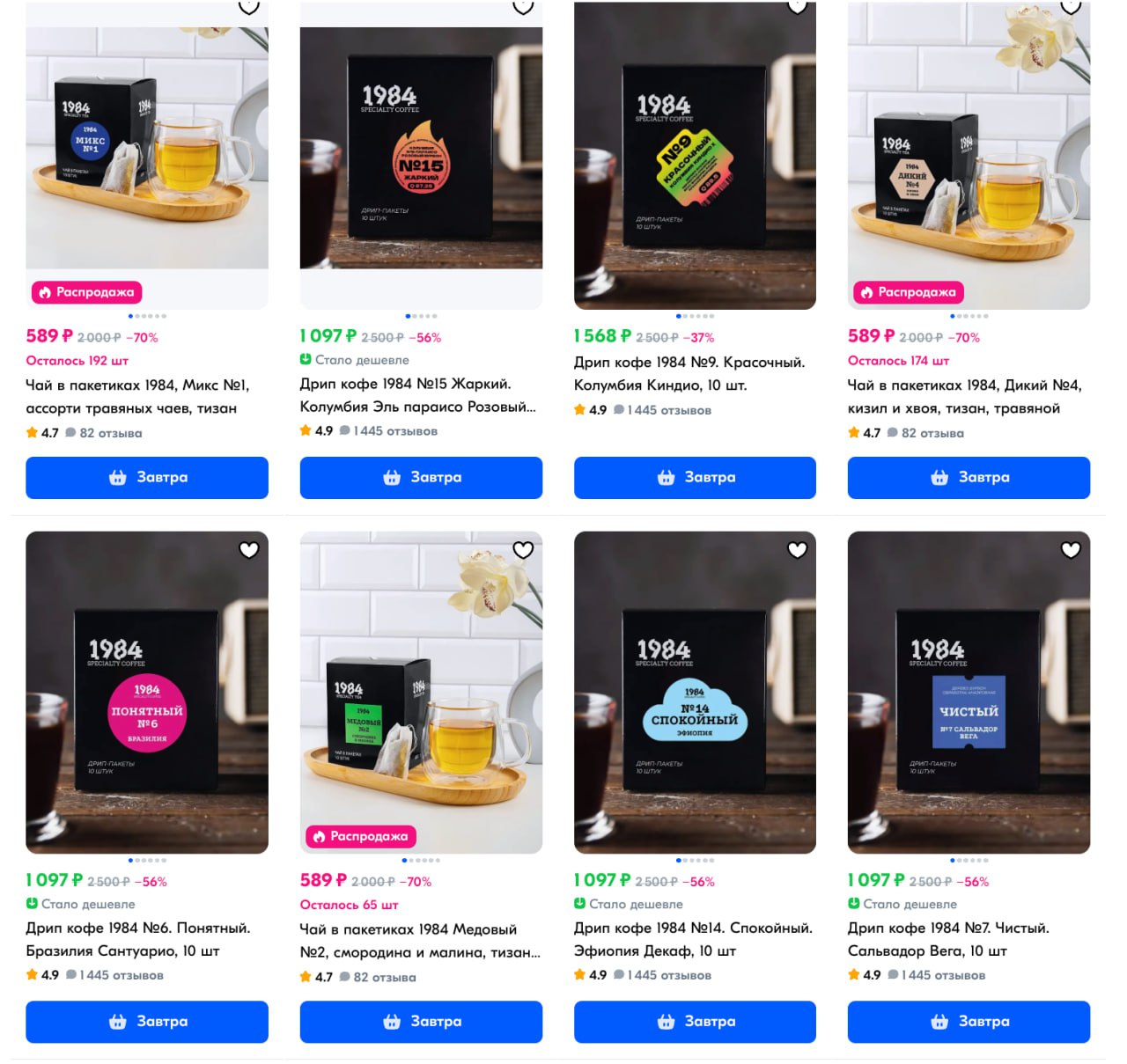This screenshot has width=1127, height=1064.
Task: Click the Завтра cart button for Красочный №9 coffee
Action: coord(695,478)
